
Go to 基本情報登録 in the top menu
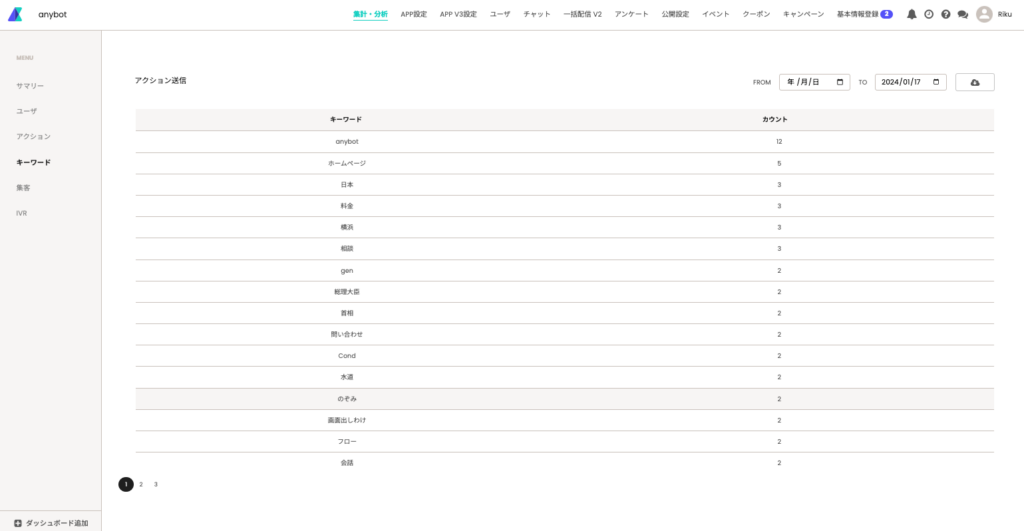[x=857, y=14]
